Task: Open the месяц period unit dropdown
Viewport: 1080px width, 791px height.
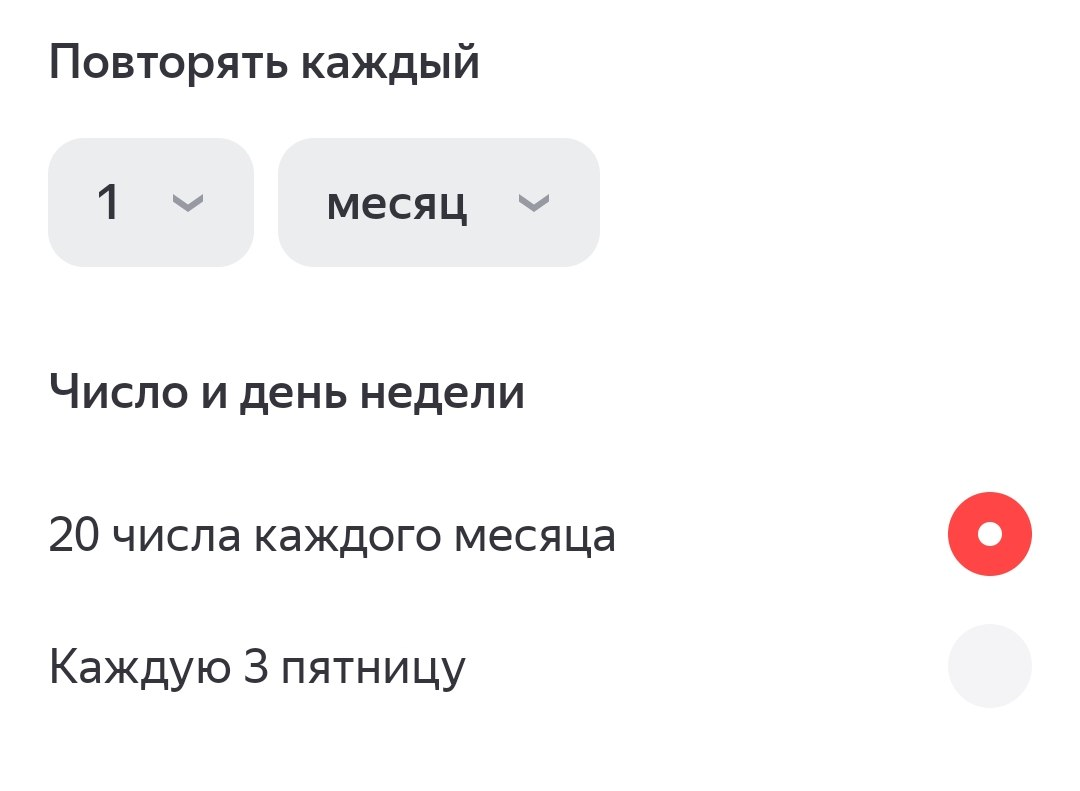Action: click(438, 203)
